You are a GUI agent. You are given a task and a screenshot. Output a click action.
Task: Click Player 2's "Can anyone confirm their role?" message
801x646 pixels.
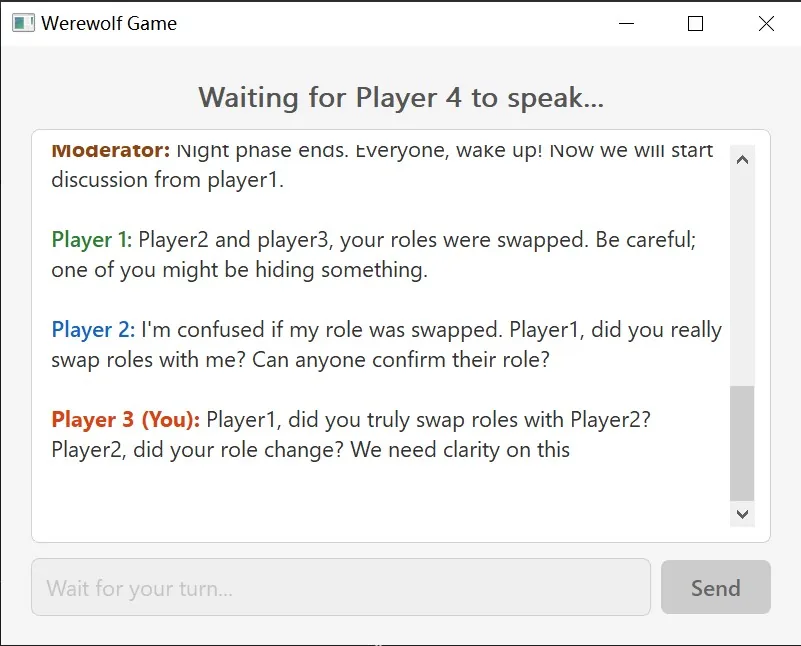(x=401, y=360)
